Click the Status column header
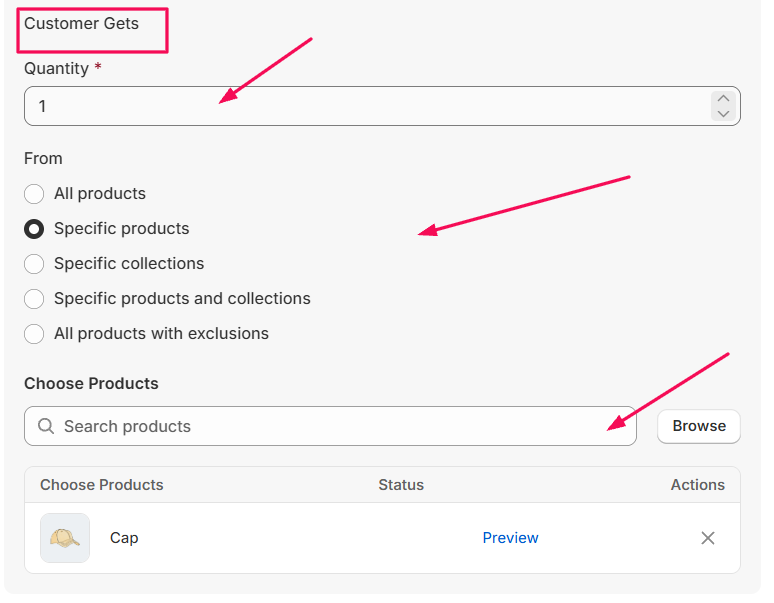 (401, 485)
